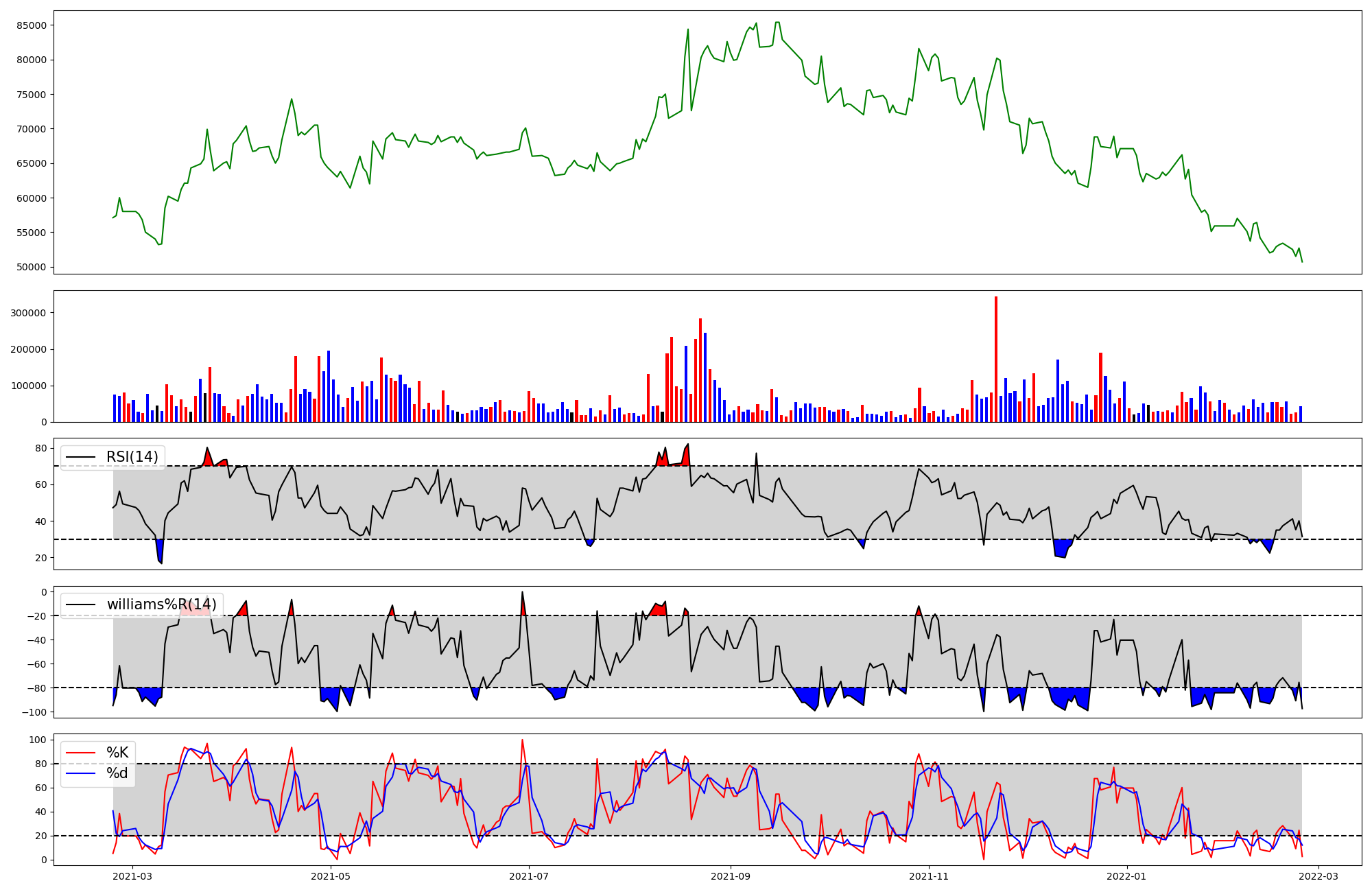Click the 2021-05 x-axis date label

tap(331, 876)
